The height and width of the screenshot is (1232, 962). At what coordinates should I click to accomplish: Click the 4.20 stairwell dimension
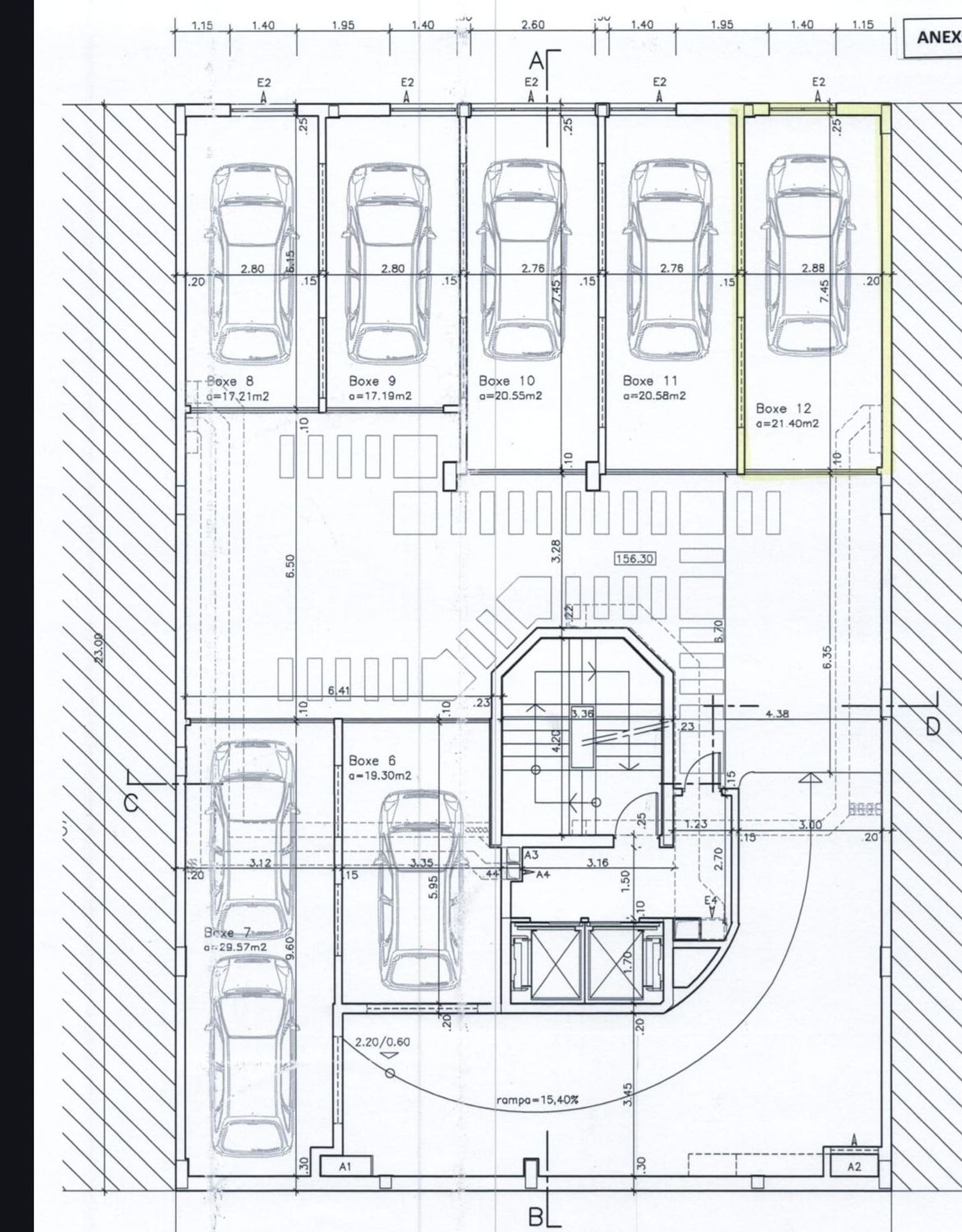click(556, 741)
